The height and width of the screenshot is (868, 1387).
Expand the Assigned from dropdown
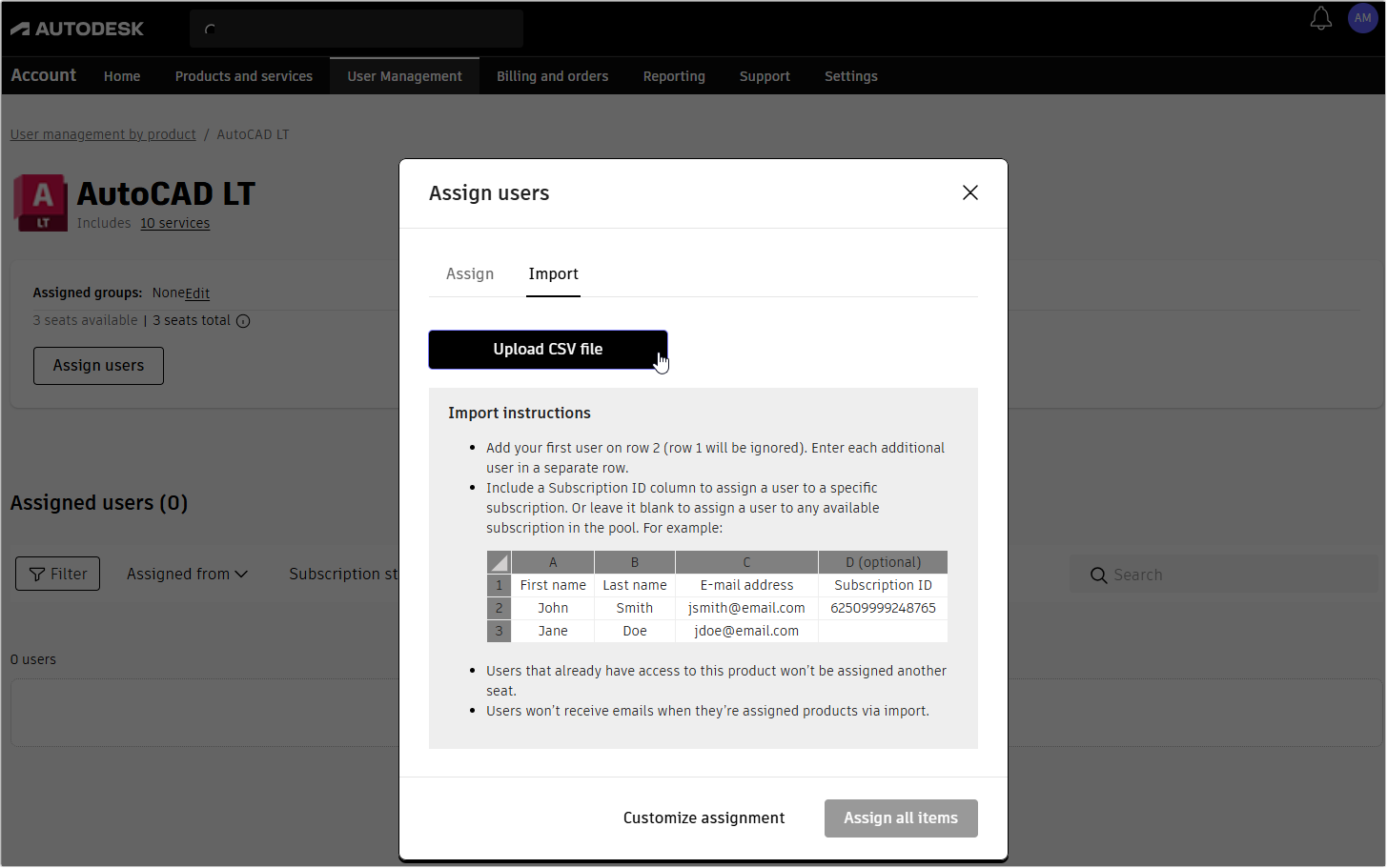187,573
